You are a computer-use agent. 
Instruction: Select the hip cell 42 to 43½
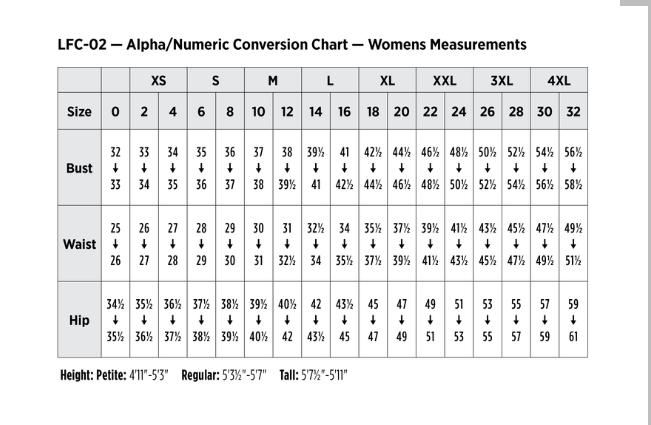point(316,320)
